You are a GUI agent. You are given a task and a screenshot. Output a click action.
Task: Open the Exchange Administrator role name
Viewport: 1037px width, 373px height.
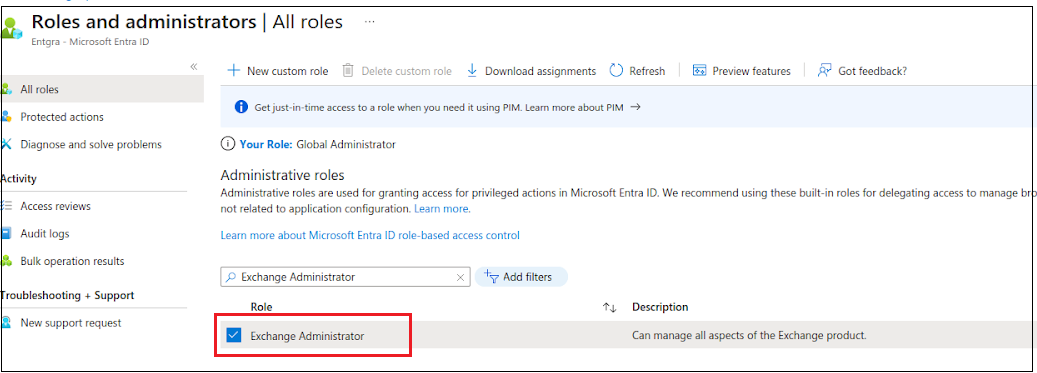click(x=307, y=336)
